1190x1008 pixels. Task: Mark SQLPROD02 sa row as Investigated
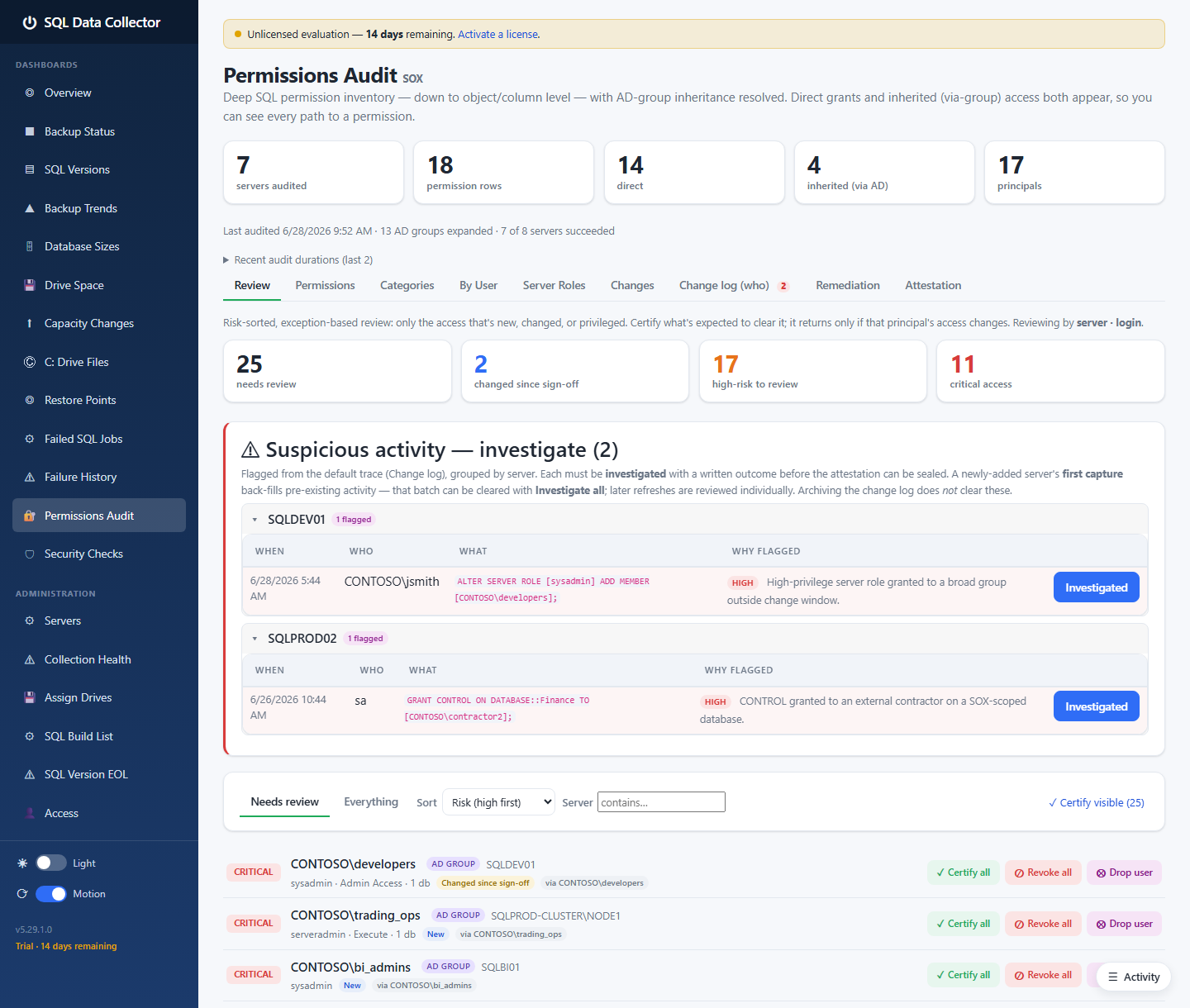pyautogui.click(x=1096, y=706)
